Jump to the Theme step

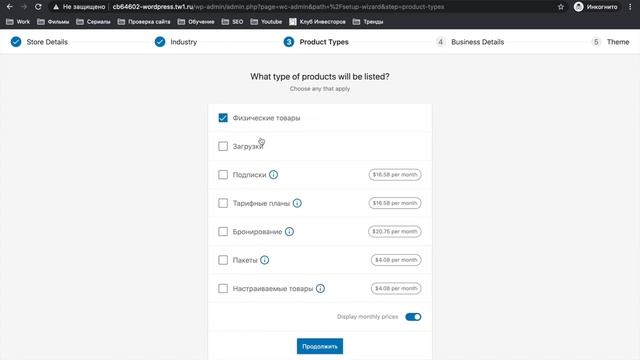pyautogui.click(x=611, y=42)
